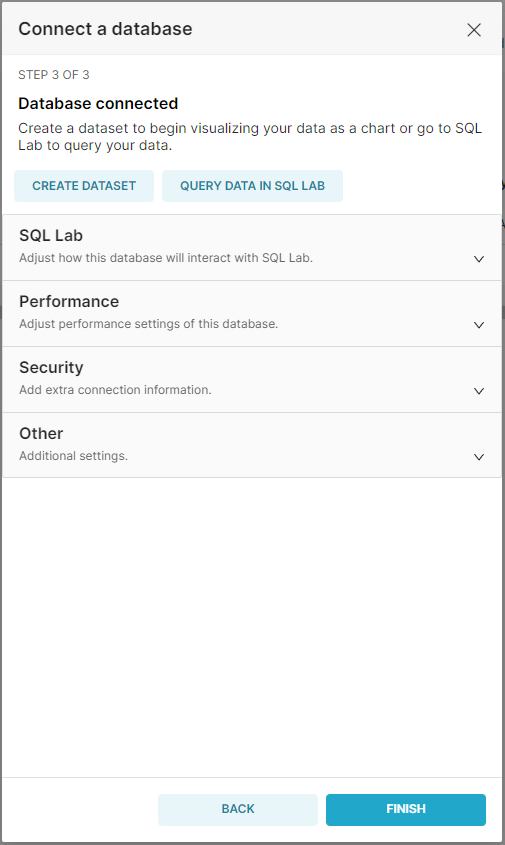Click 'Adjust performance settings of this database' text
Screen dimensions: 505x845
149,324
